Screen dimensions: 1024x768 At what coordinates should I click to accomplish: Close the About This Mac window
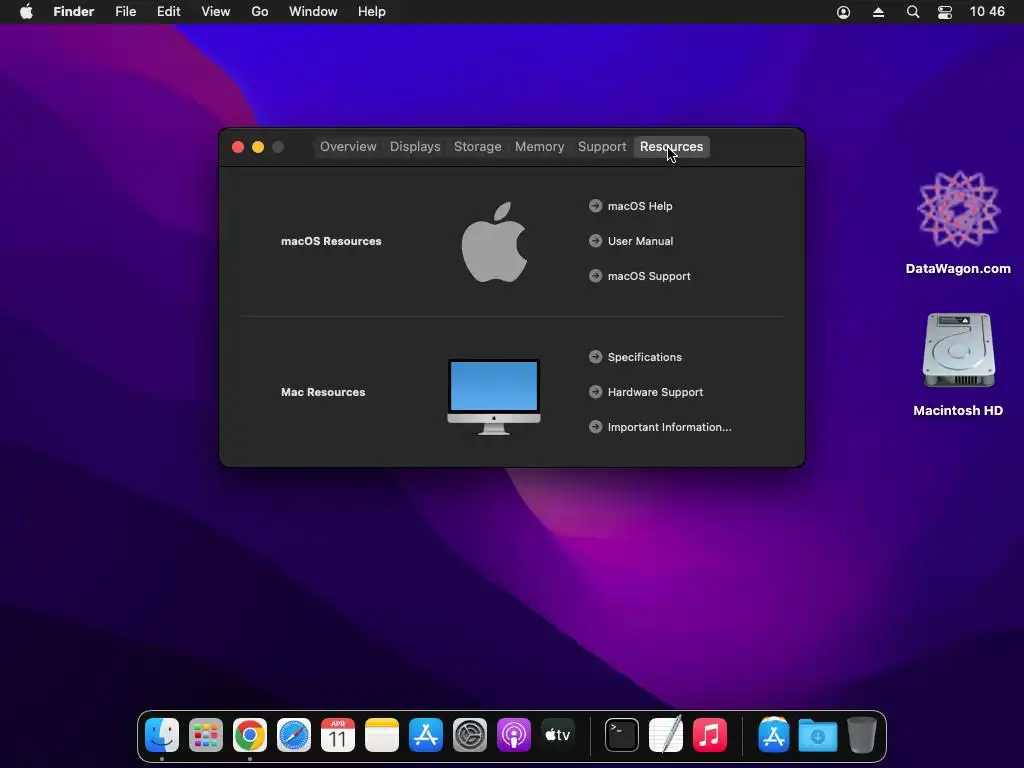(238, 147)
